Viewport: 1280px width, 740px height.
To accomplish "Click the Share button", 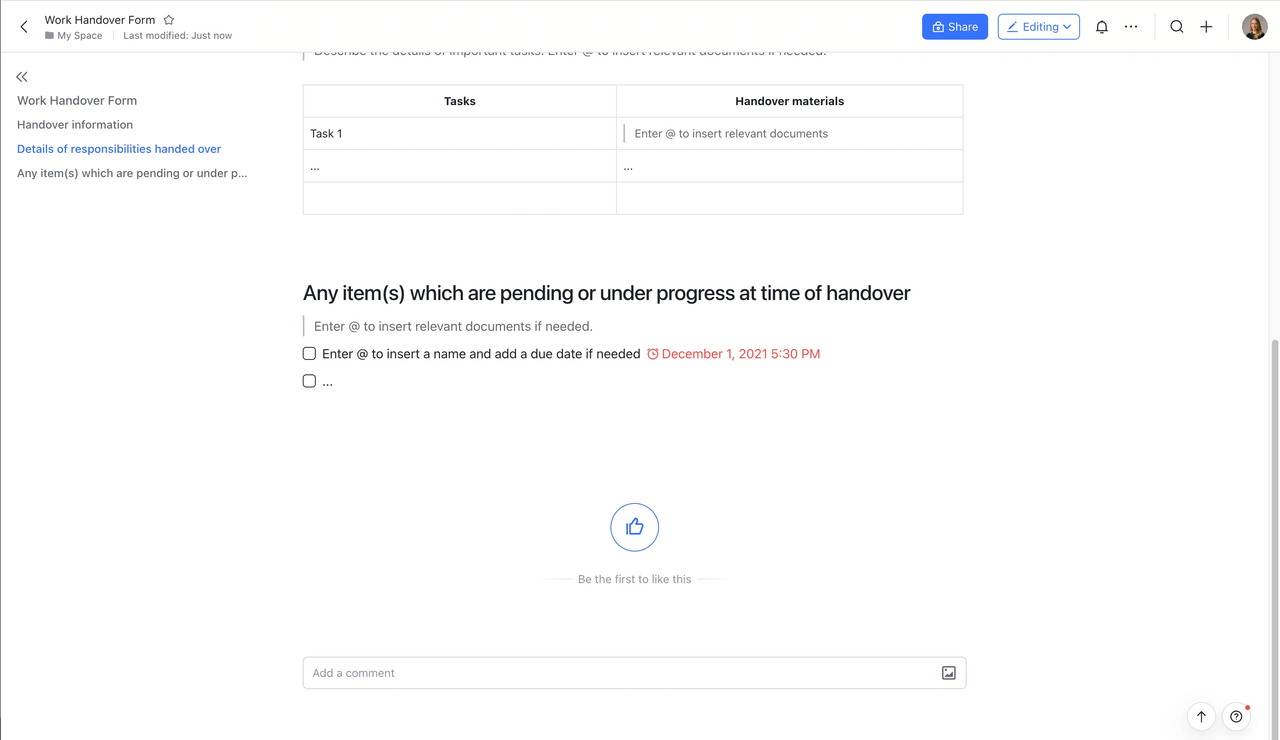I will (x=955, y=27).
